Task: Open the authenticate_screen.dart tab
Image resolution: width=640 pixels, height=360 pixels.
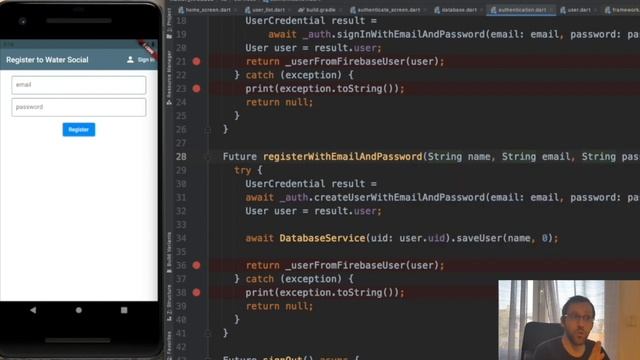Action: (388, 10)
